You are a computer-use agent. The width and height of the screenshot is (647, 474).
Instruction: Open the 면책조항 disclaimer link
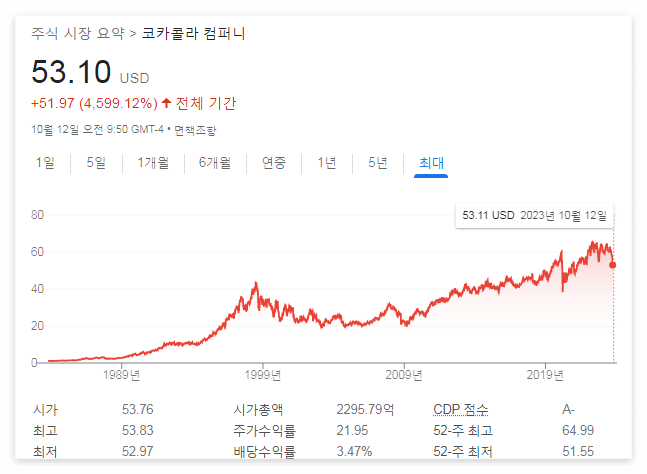point(195,130)
